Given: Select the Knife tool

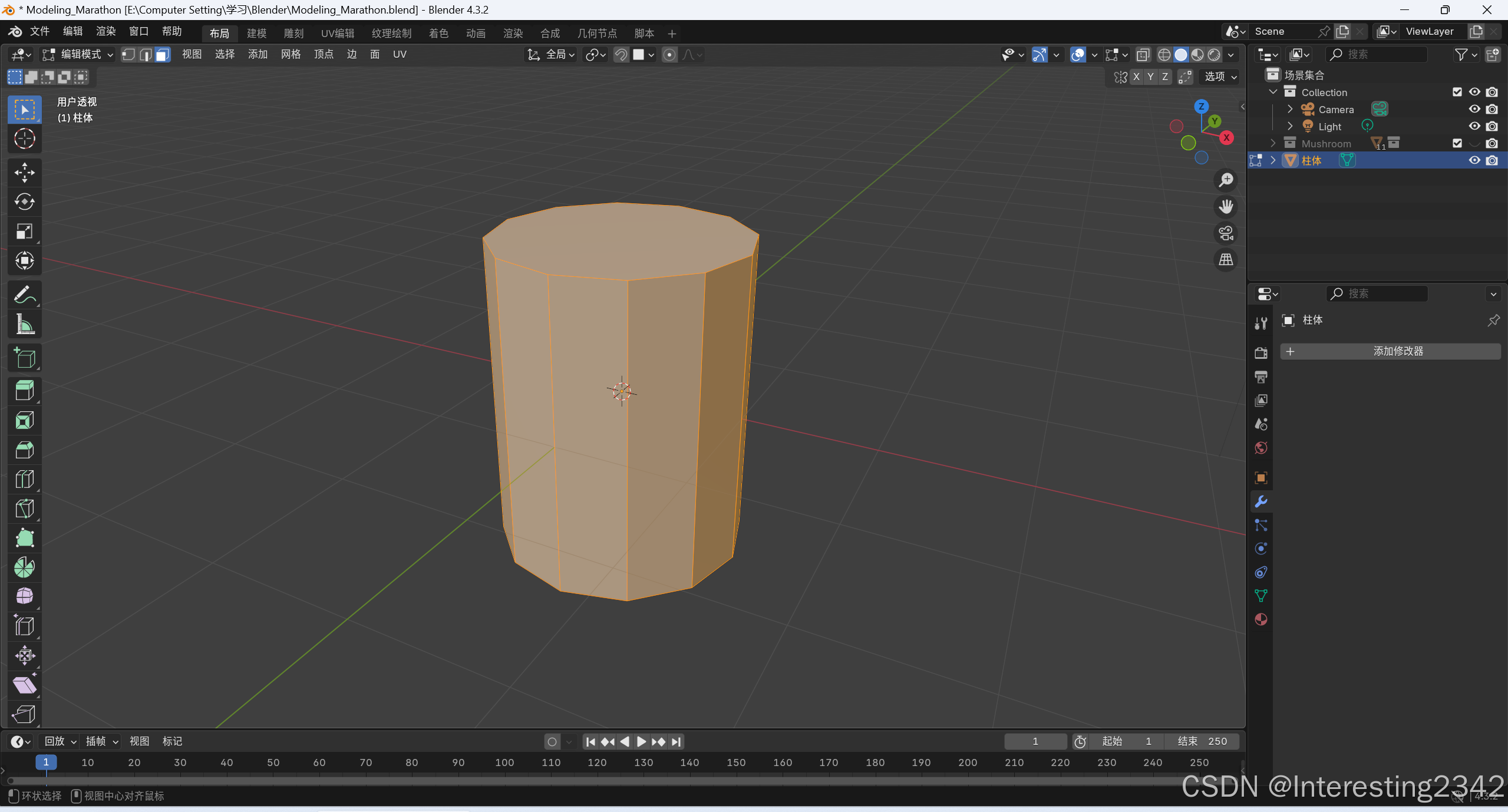Looking at the screenshot, I should click(24, 509).
